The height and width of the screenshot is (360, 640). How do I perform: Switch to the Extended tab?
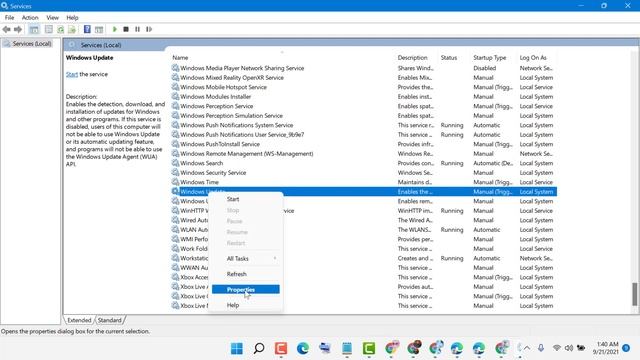pyautogui.click(x=79, y=320)
